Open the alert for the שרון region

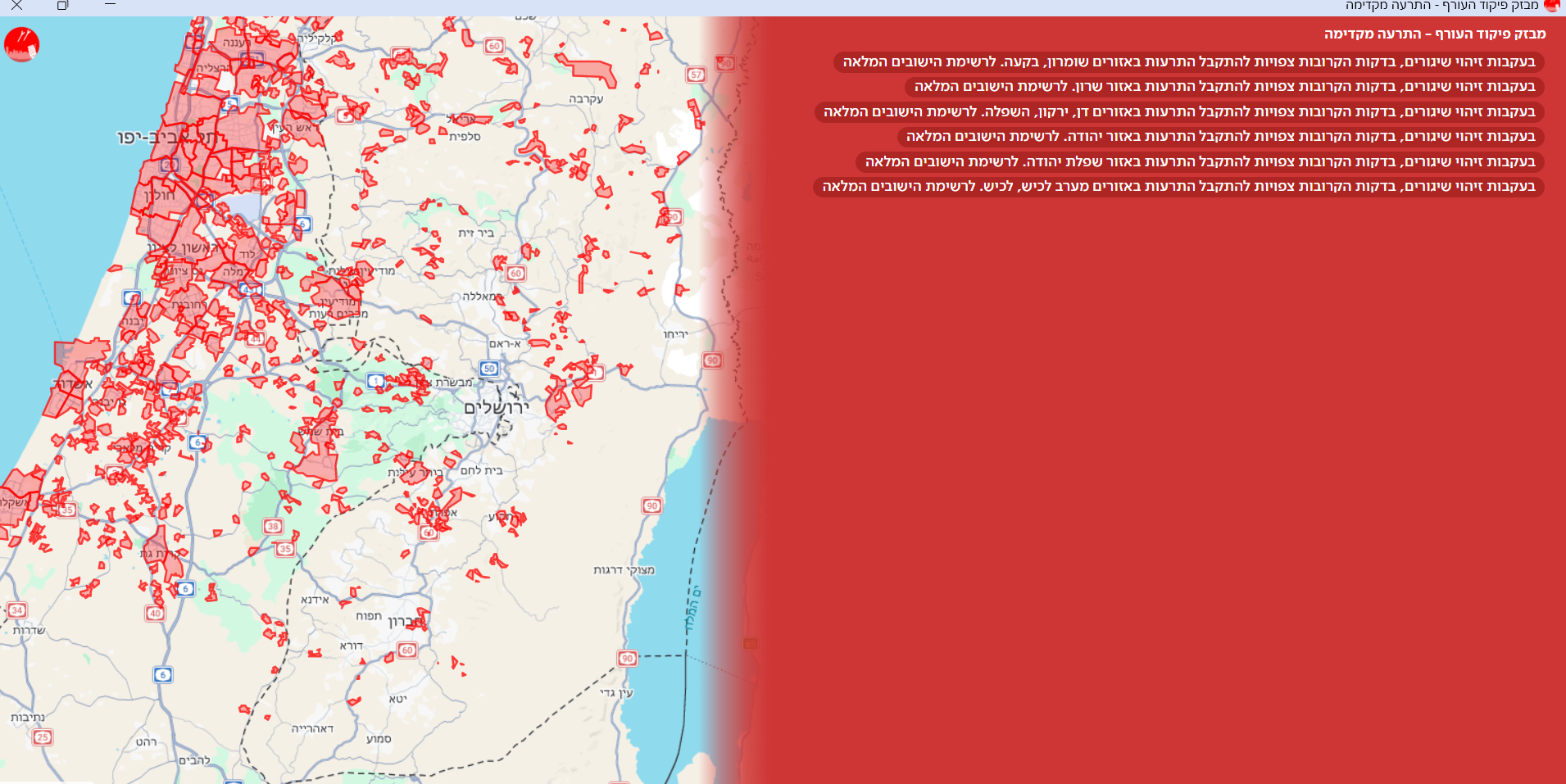(1224, 87)
